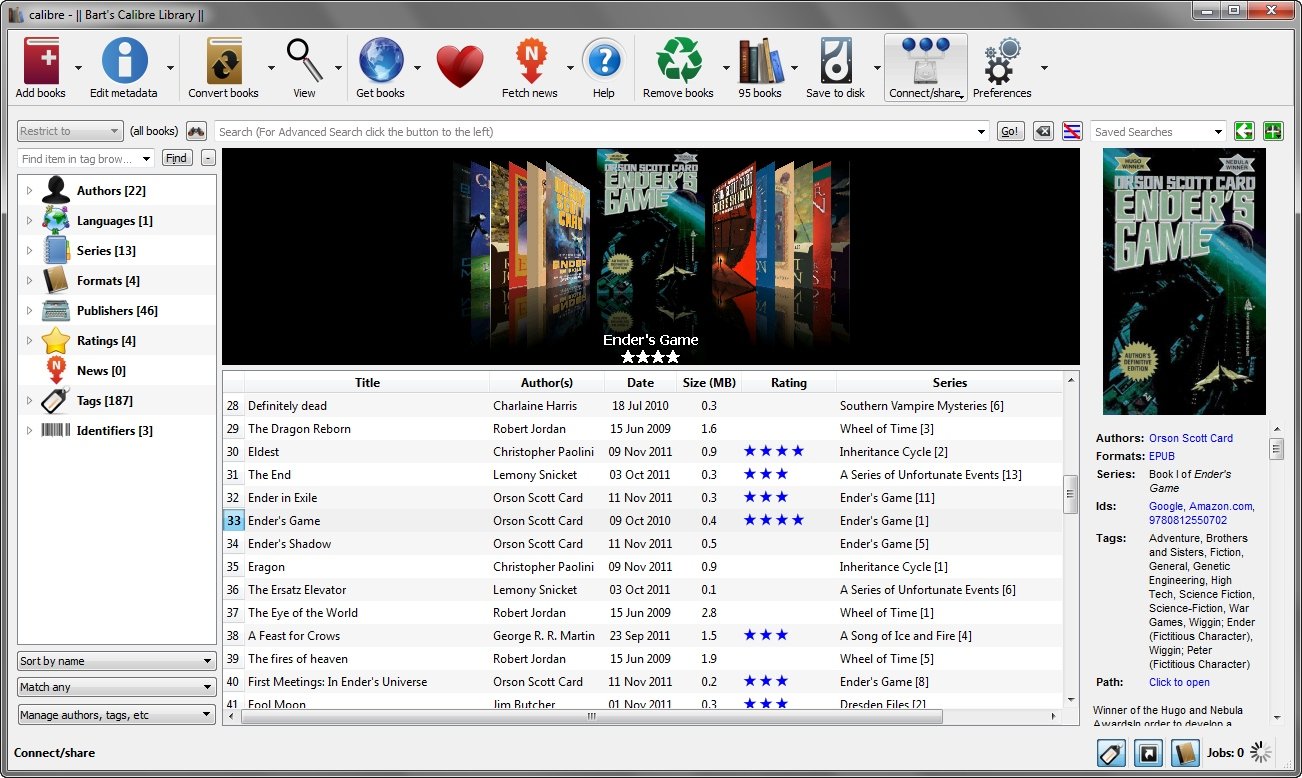Sort by the Series column header
Screen dimensions: 1302x778
[950, 382]
